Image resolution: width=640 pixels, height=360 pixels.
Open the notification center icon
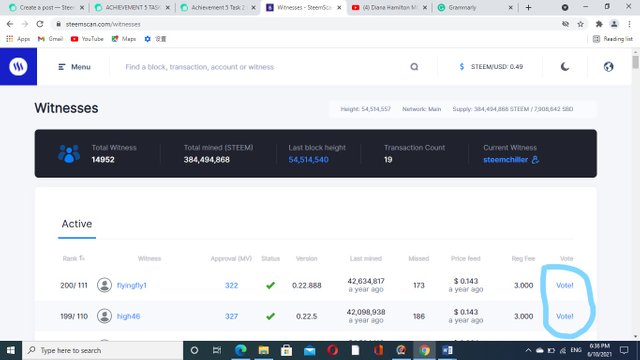coord(624,350)
